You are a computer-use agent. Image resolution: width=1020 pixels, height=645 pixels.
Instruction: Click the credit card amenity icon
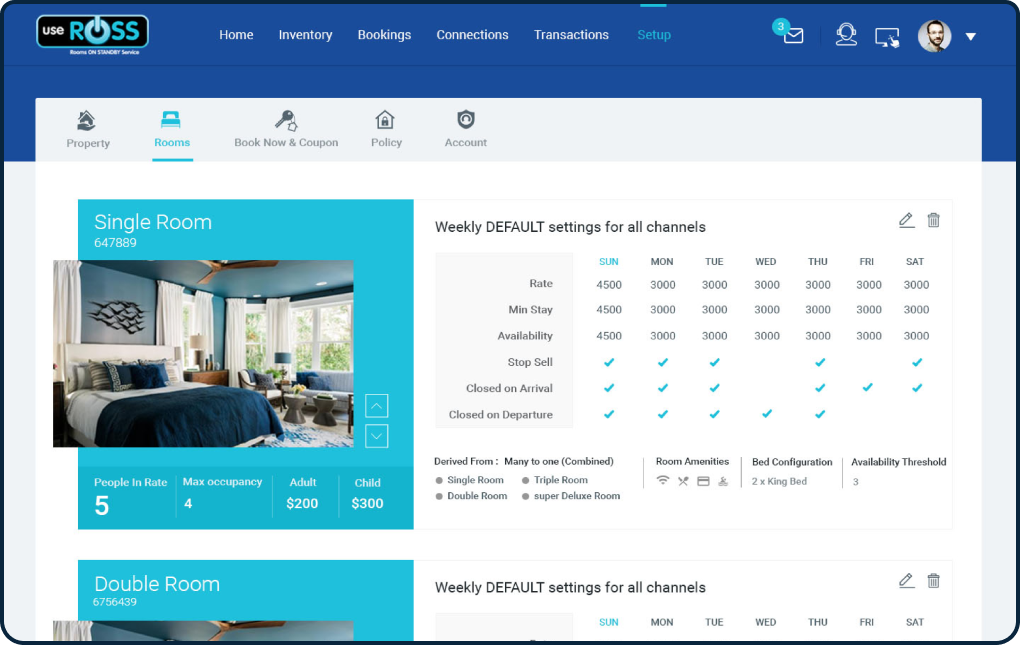(x=703, y=481)
